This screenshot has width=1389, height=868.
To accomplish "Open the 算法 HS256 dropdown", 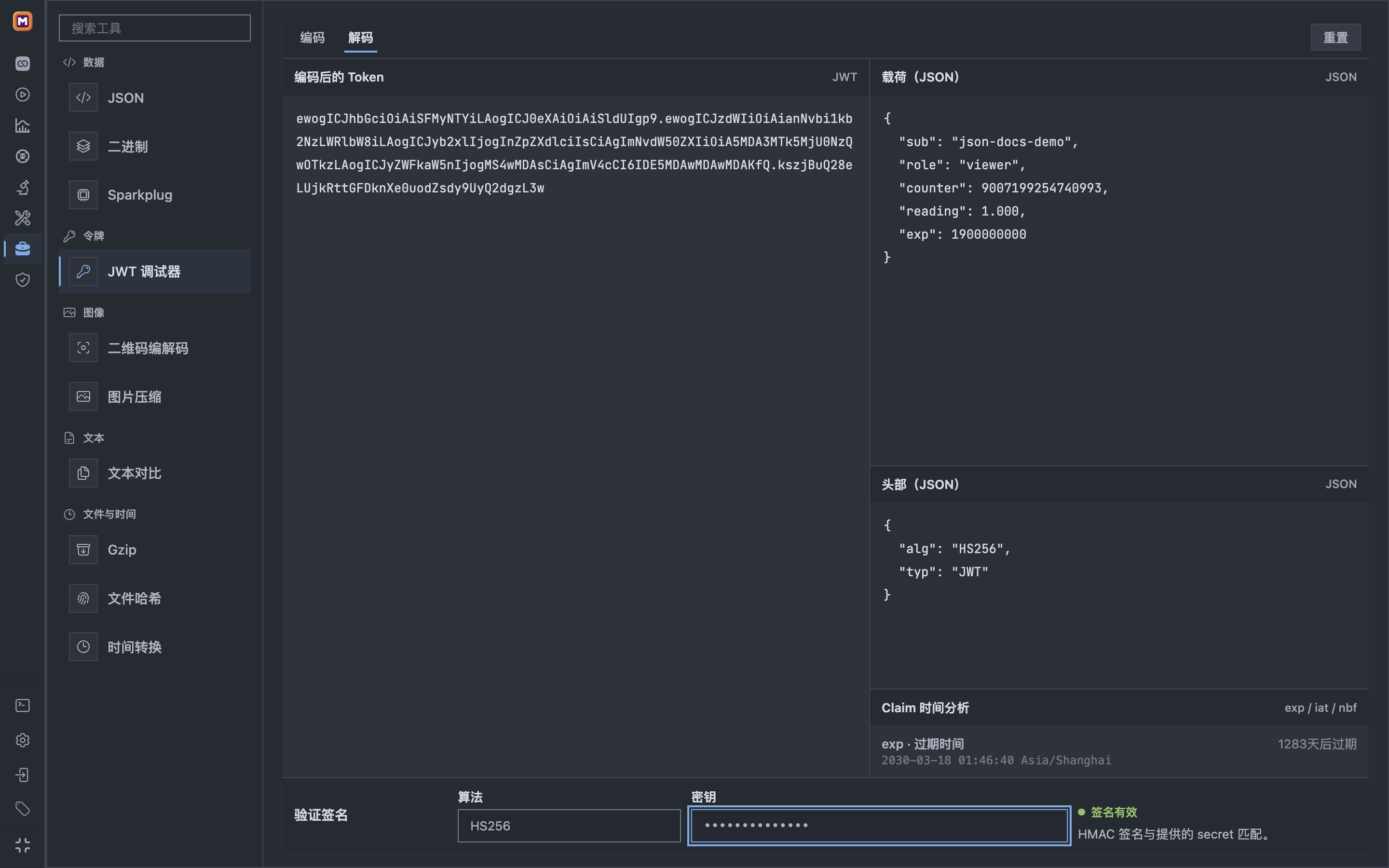I will [569, 826].
